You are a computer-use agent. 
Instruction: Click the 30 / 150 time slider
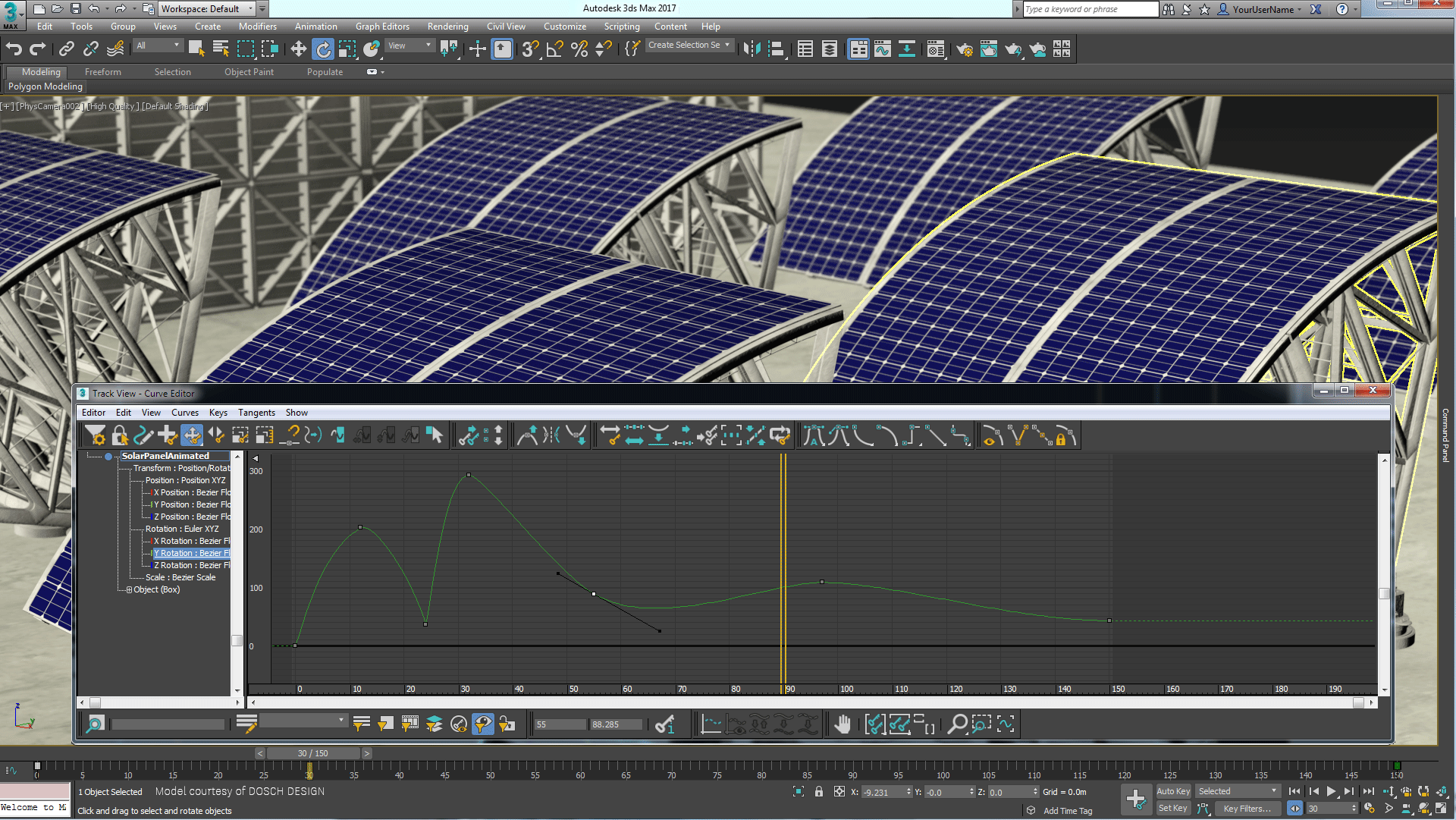312,753
